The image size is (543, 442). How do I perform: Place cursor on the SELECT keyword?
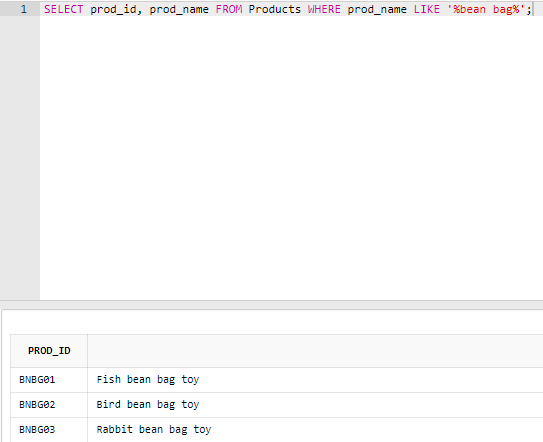coord(64,9)
